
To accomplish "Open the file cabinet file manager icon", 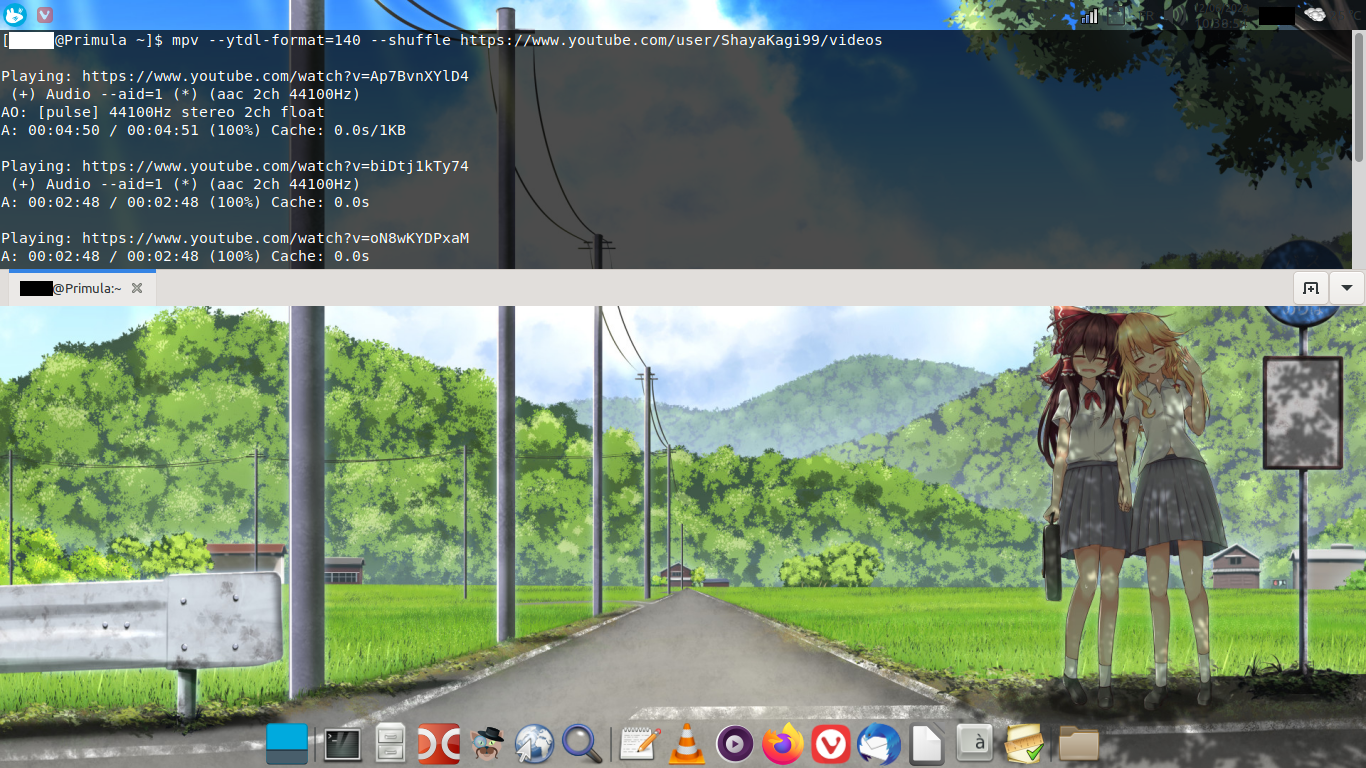I will pos(390,744).
